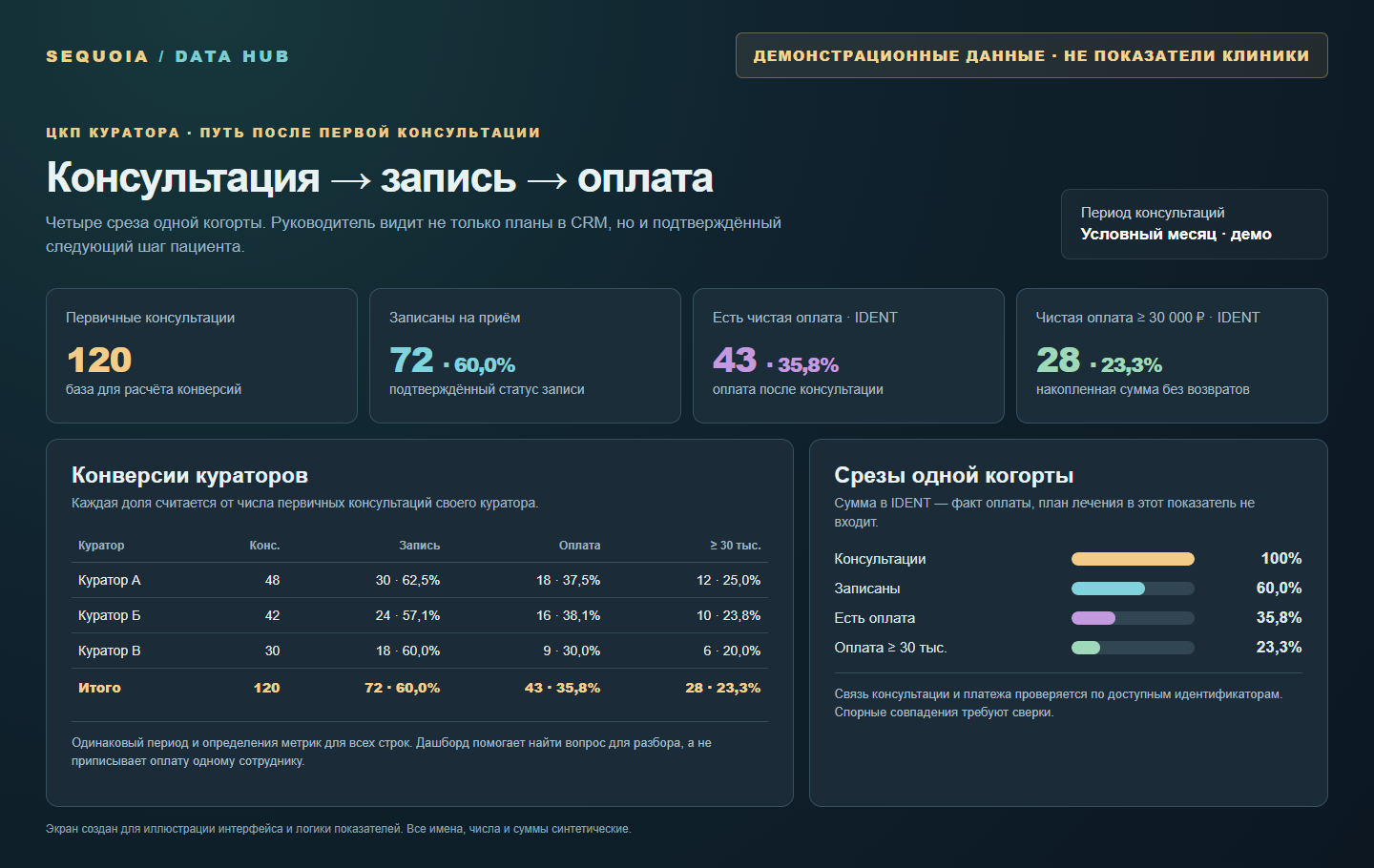This screenshot has width=1374, height=868.
Task: Click the orange Консультации progress bar
Action: coord(1133,559)
